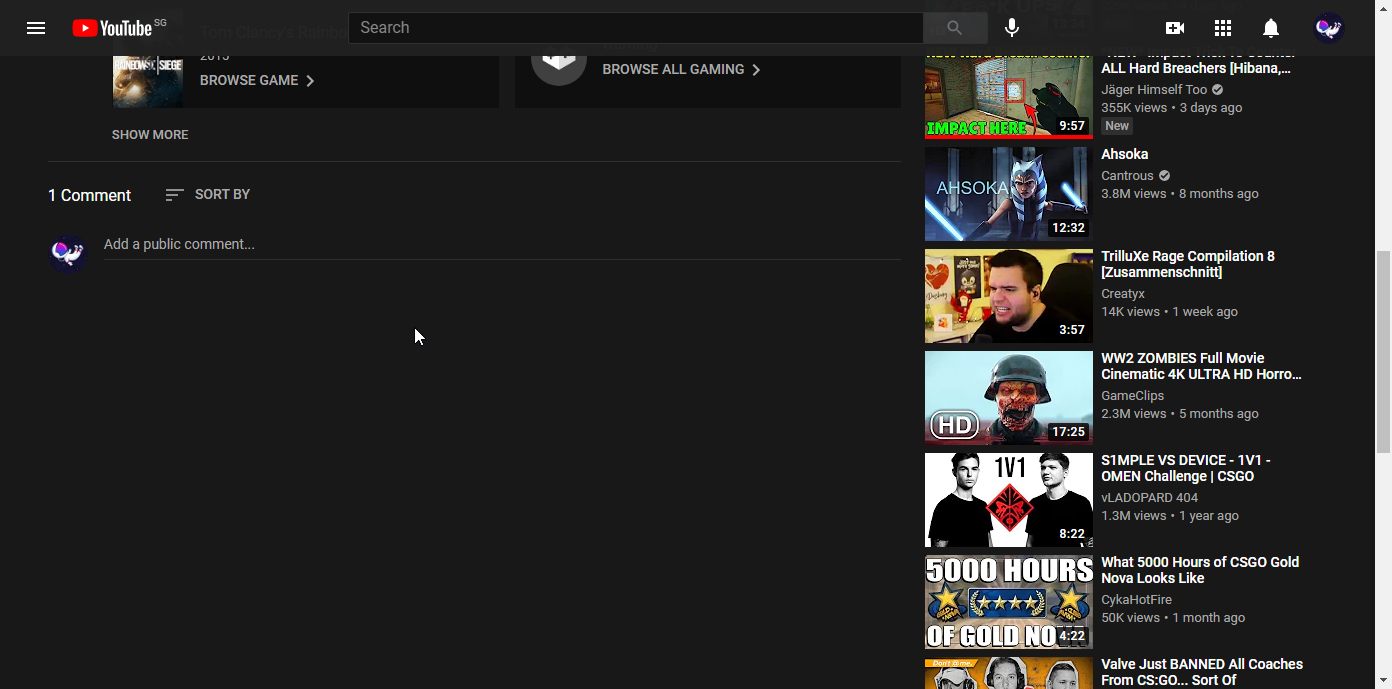Start voice search with the microphone
Image resolution: width=1392 pixels, height=689 pixels.
pyautogui.click(x=1012, y=28)
